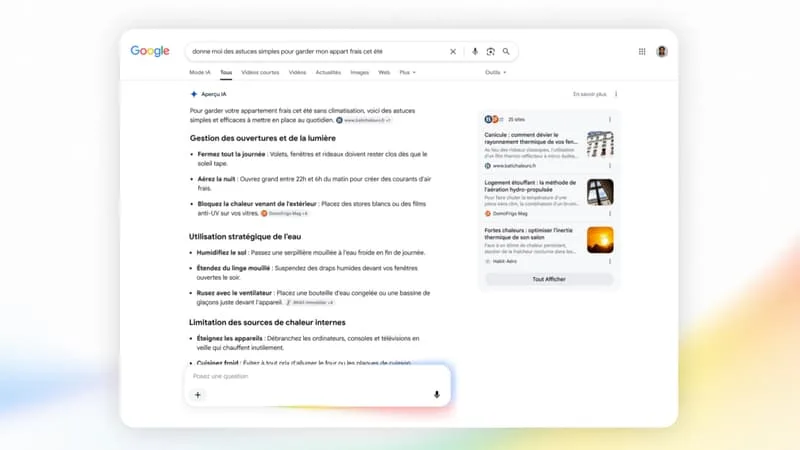This screenshot has height=450, width=800.
Task: Click the Fermez tout la journée bullet
Action: click(312, 159)
